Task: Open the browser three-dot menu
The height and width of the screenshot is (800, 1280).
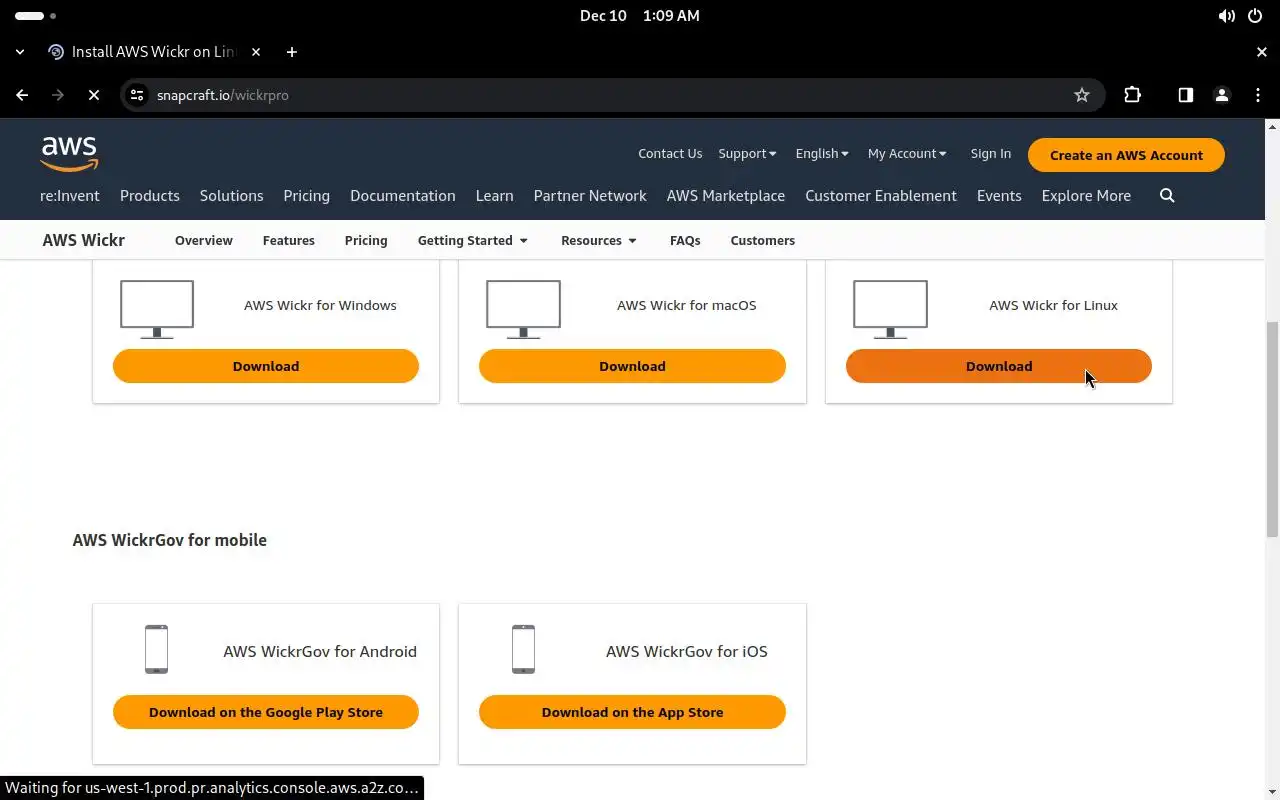Action: 1258,95
